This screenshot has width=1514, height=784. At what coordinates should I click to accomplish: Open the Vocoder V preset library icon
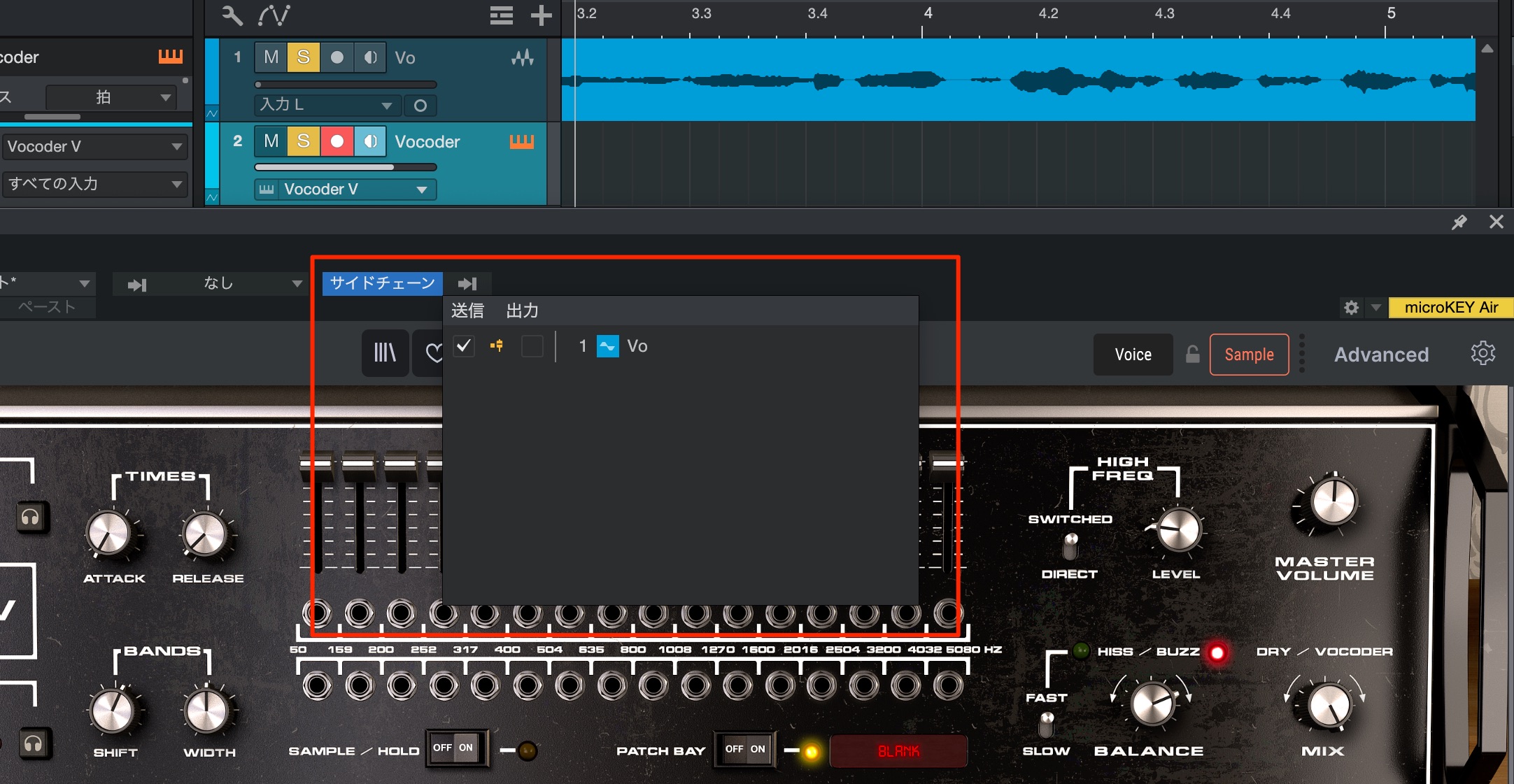(385, 352)
